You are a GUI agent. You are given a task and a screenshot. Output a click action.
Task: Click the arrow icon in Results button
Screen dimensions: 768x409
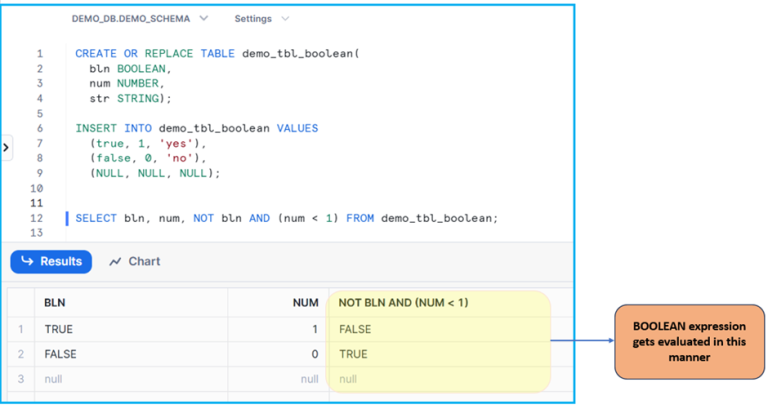point(27,262)
